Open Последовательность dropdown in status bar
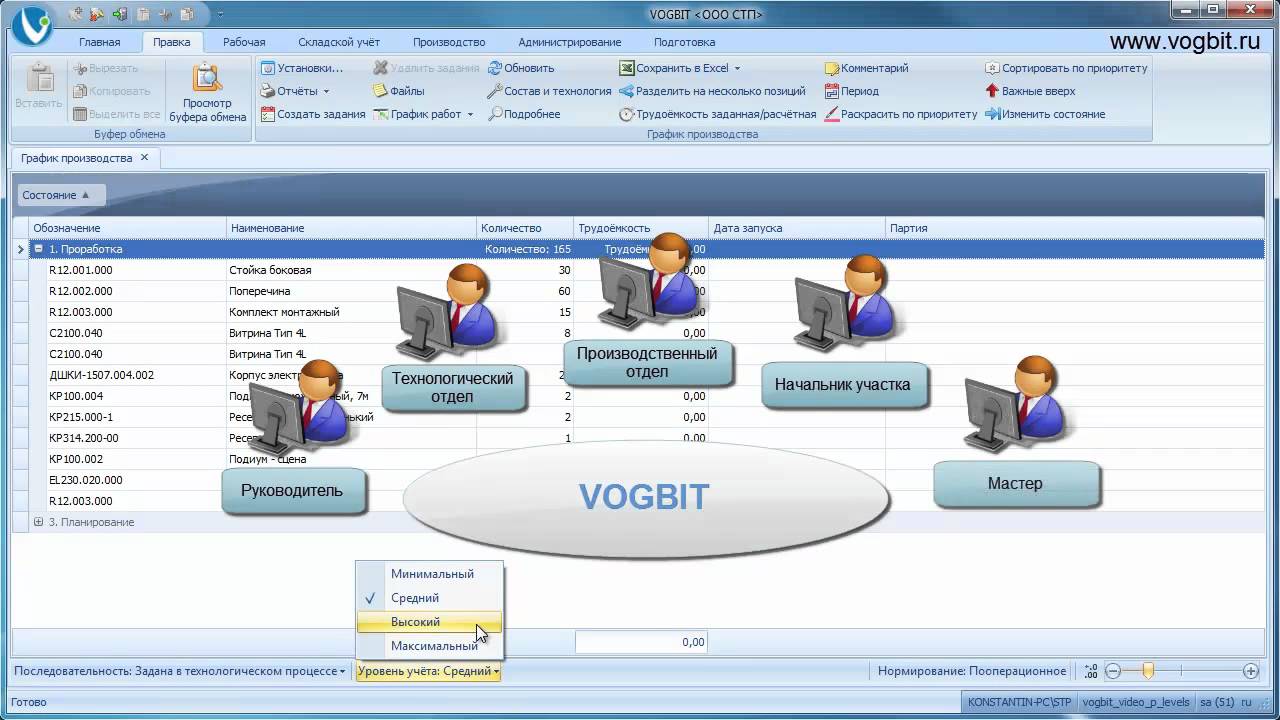 (x=180, y=672)
